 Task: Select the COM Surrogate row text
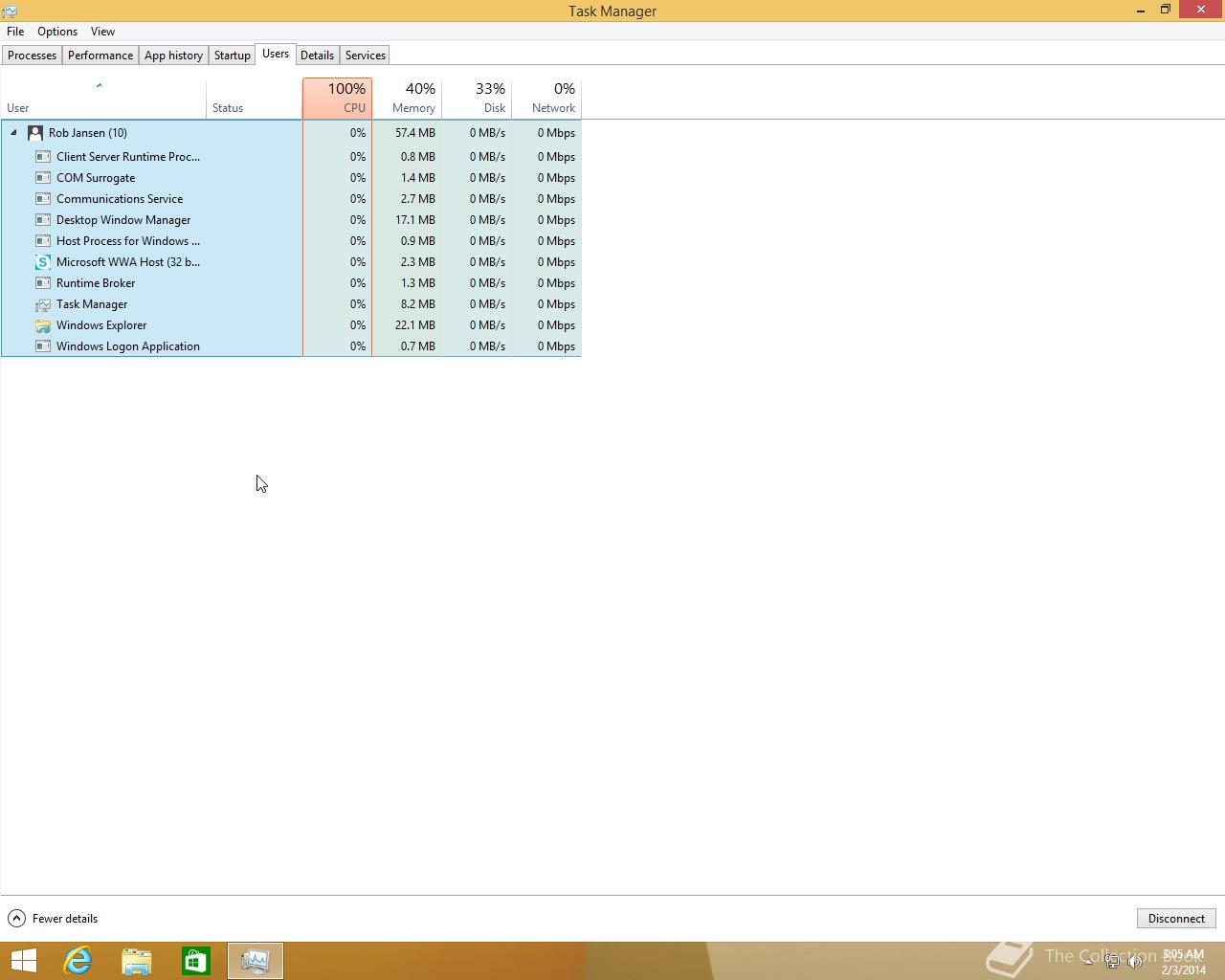tap(96, 178)
